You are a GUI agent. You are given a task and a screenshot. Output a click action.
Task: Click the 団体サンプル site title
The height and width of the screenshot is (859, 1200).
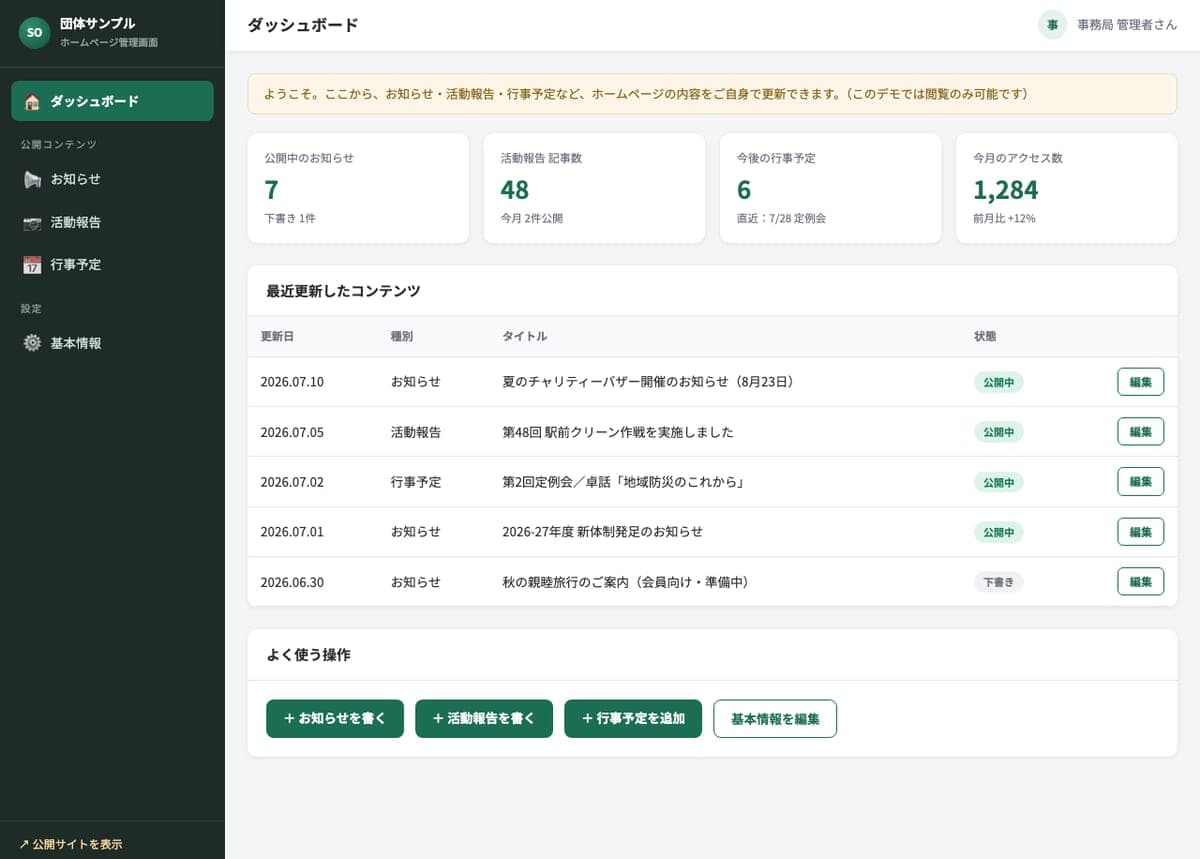click(x=97, y=23)
